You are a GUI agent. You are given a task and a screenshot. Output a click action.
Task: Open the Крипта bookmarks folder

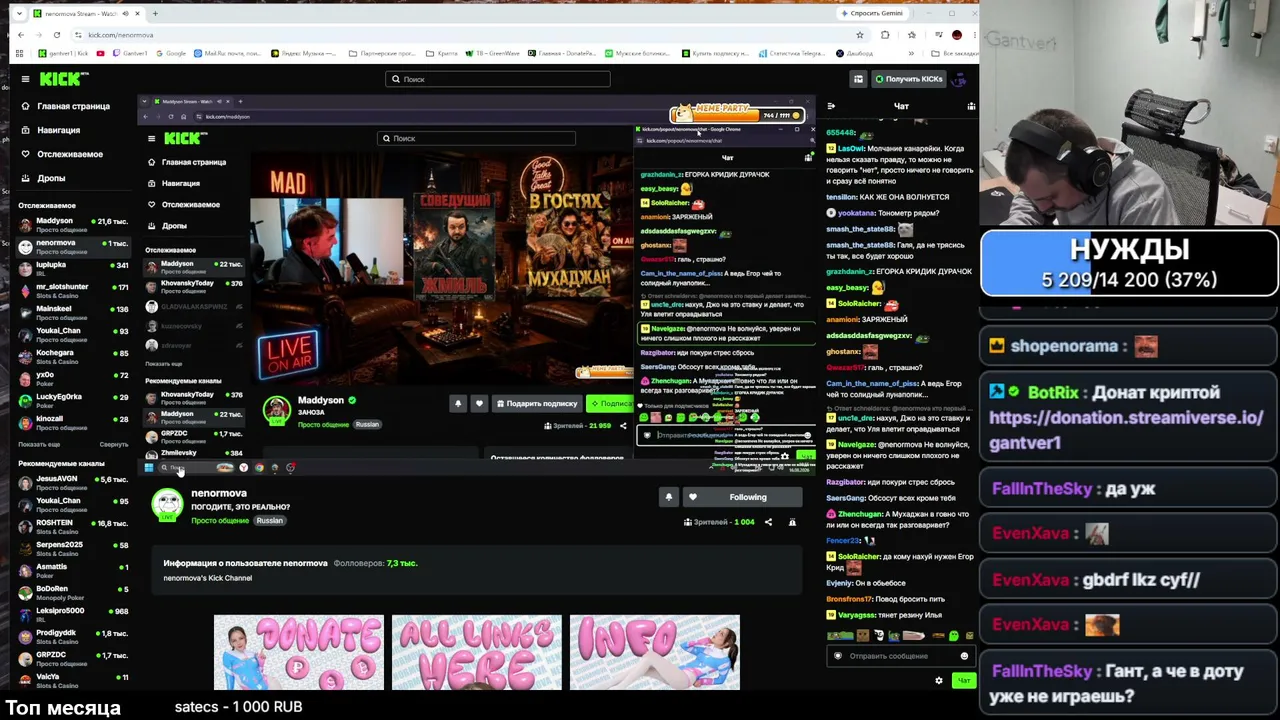tap(441, 53)
